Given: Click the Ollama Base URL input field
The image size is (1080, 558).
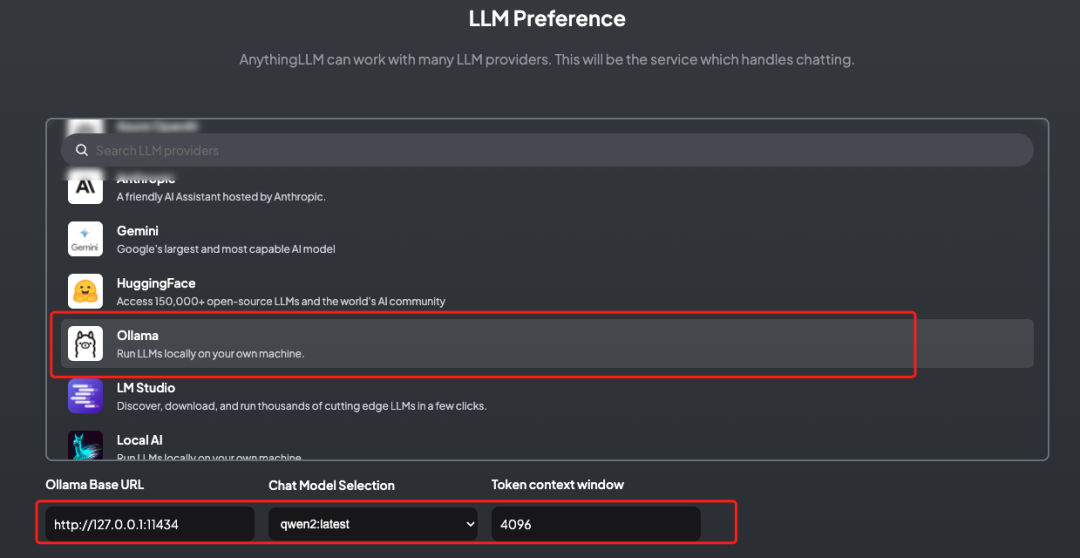Looking at the screenshot, I should (150, 524).
